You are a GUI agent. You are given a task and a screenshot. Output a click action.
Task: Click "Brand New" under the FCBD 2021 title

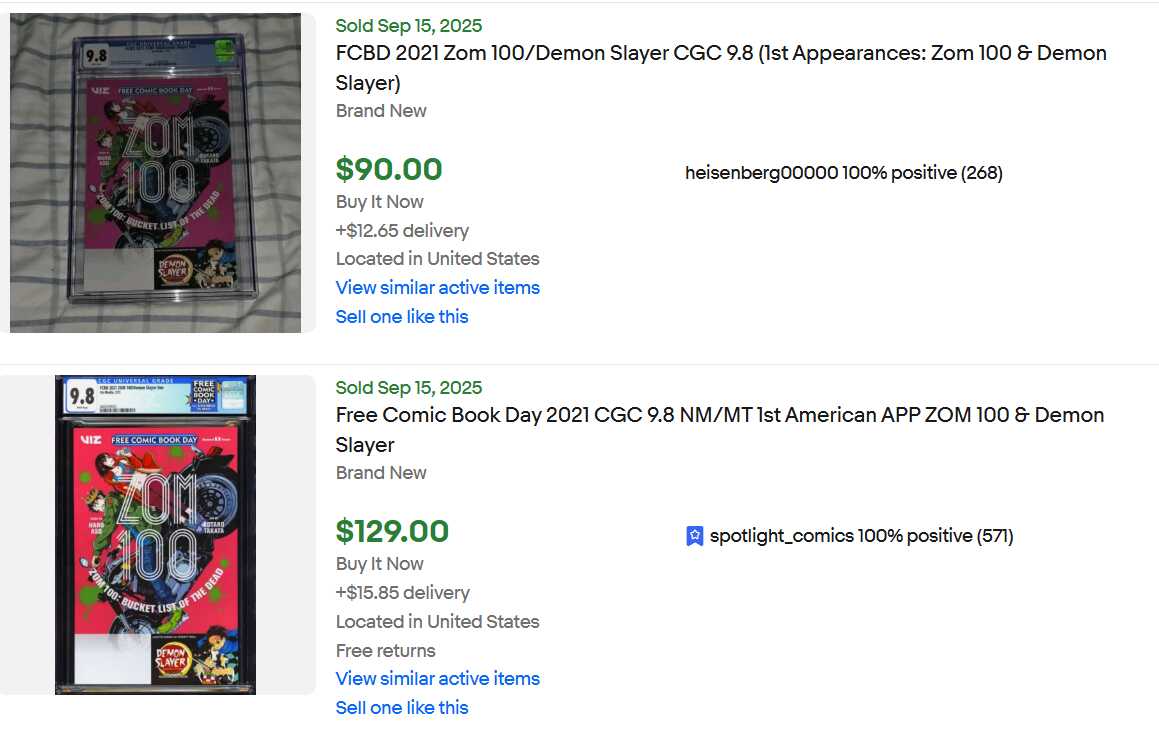381,111
